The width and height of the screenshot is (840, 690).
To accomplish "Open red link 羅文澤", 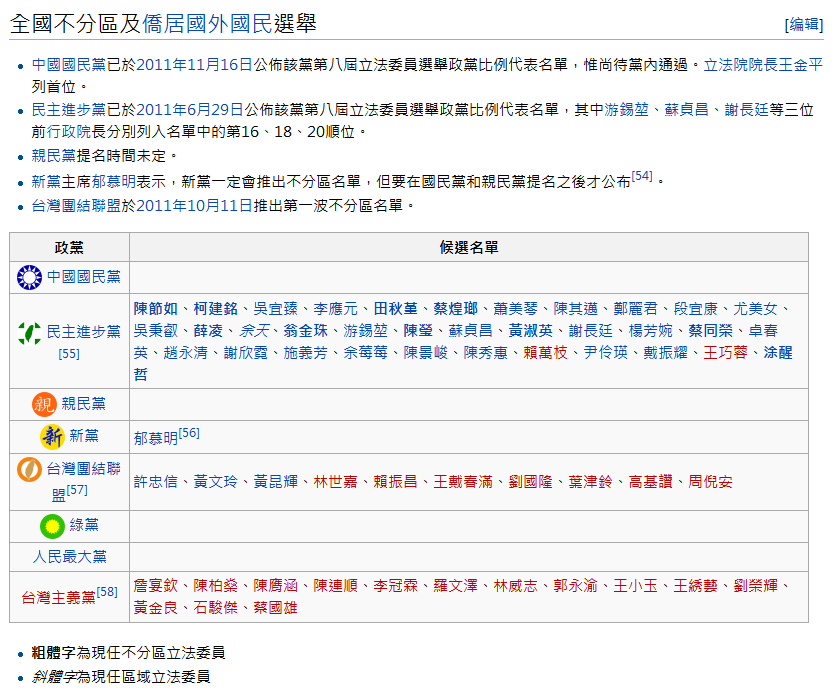I will (x=456, y=586).
